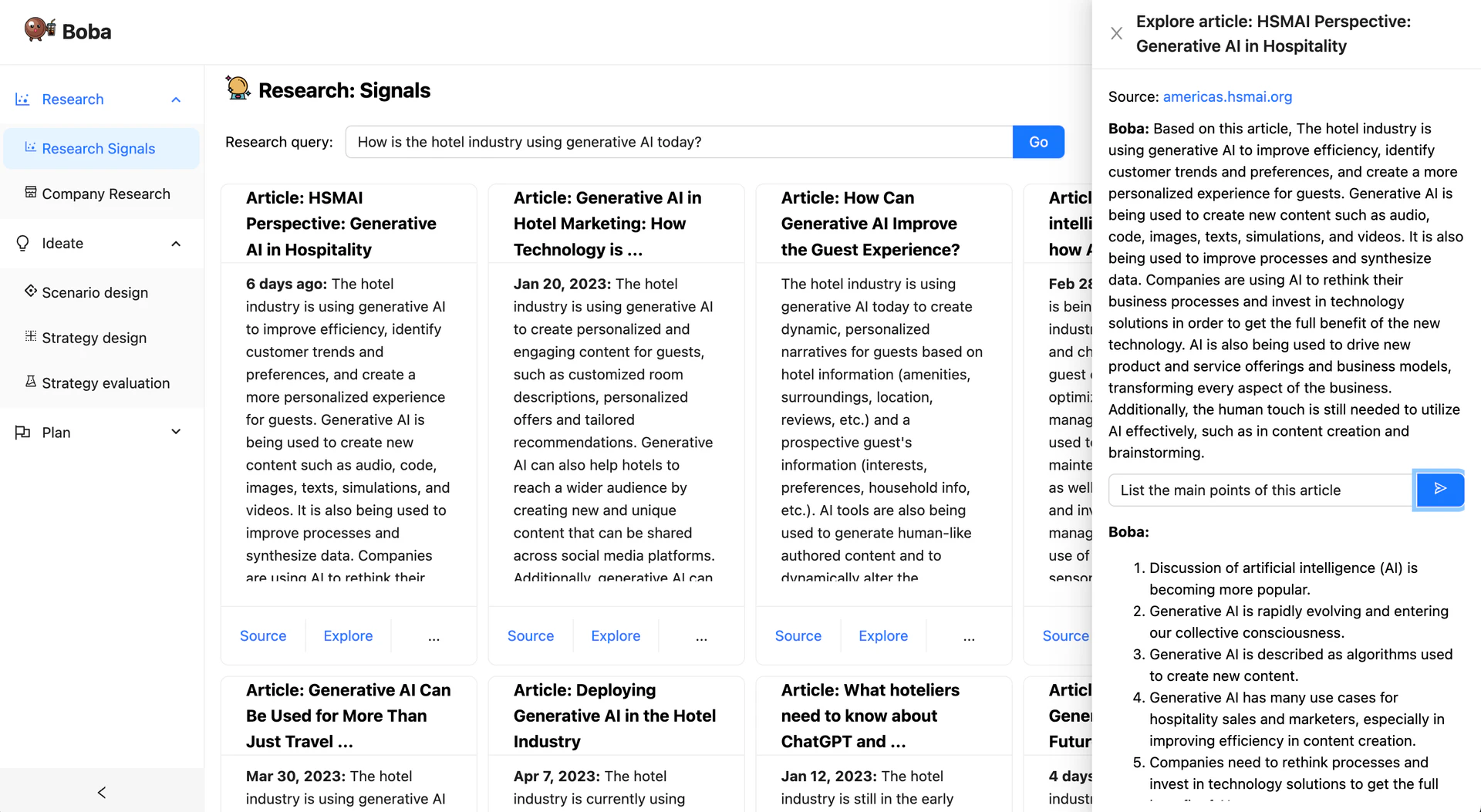This screenshot has height=812, width=1481.
Task: Open more options on HSMAI article card
Action: coord(434,636)
